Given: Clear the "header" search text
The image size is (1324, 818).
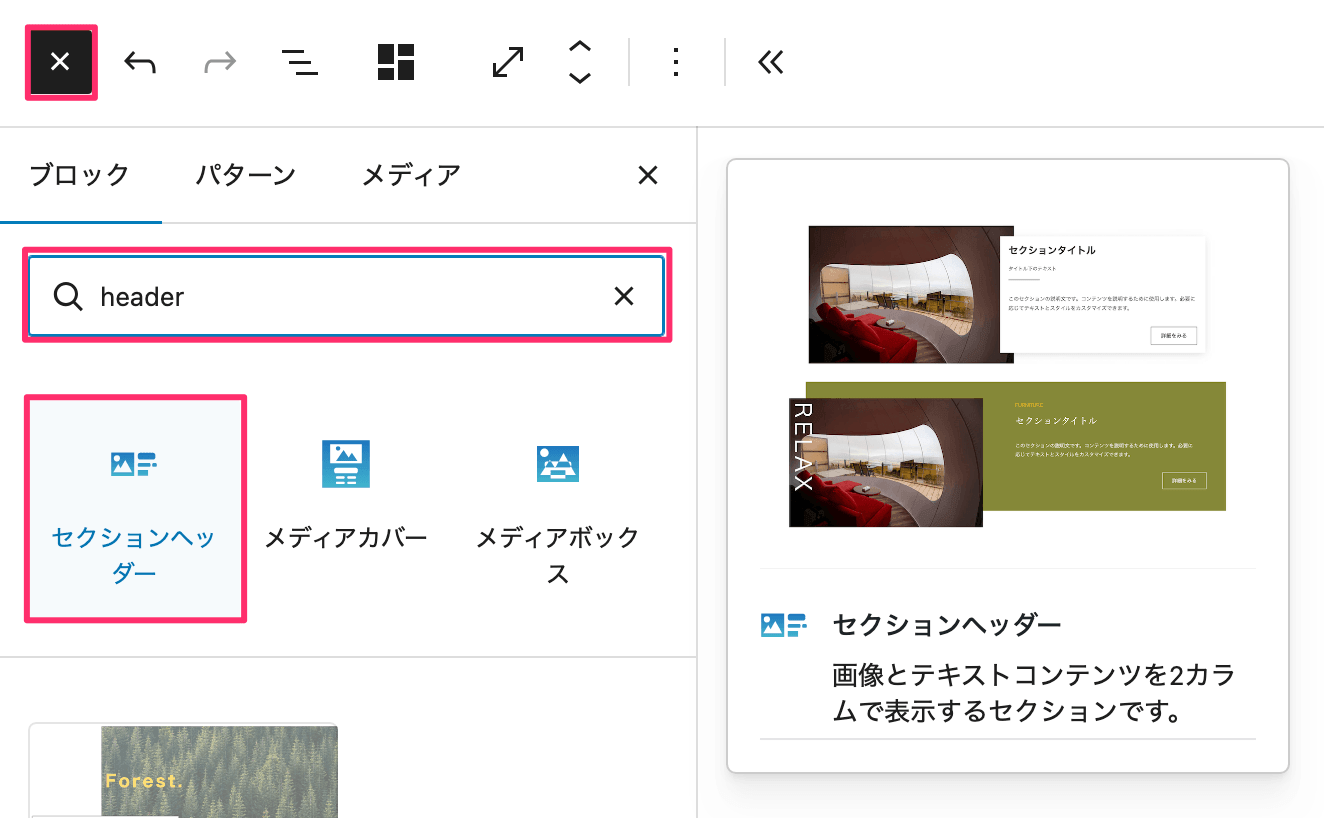Looking at the screenshot, I should pos(624,296).
